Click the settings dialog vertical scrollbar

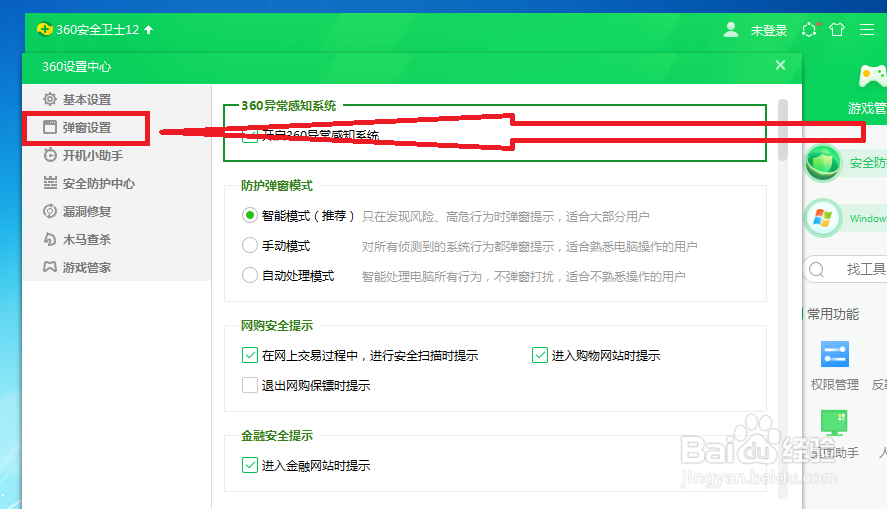coord(783,130)
